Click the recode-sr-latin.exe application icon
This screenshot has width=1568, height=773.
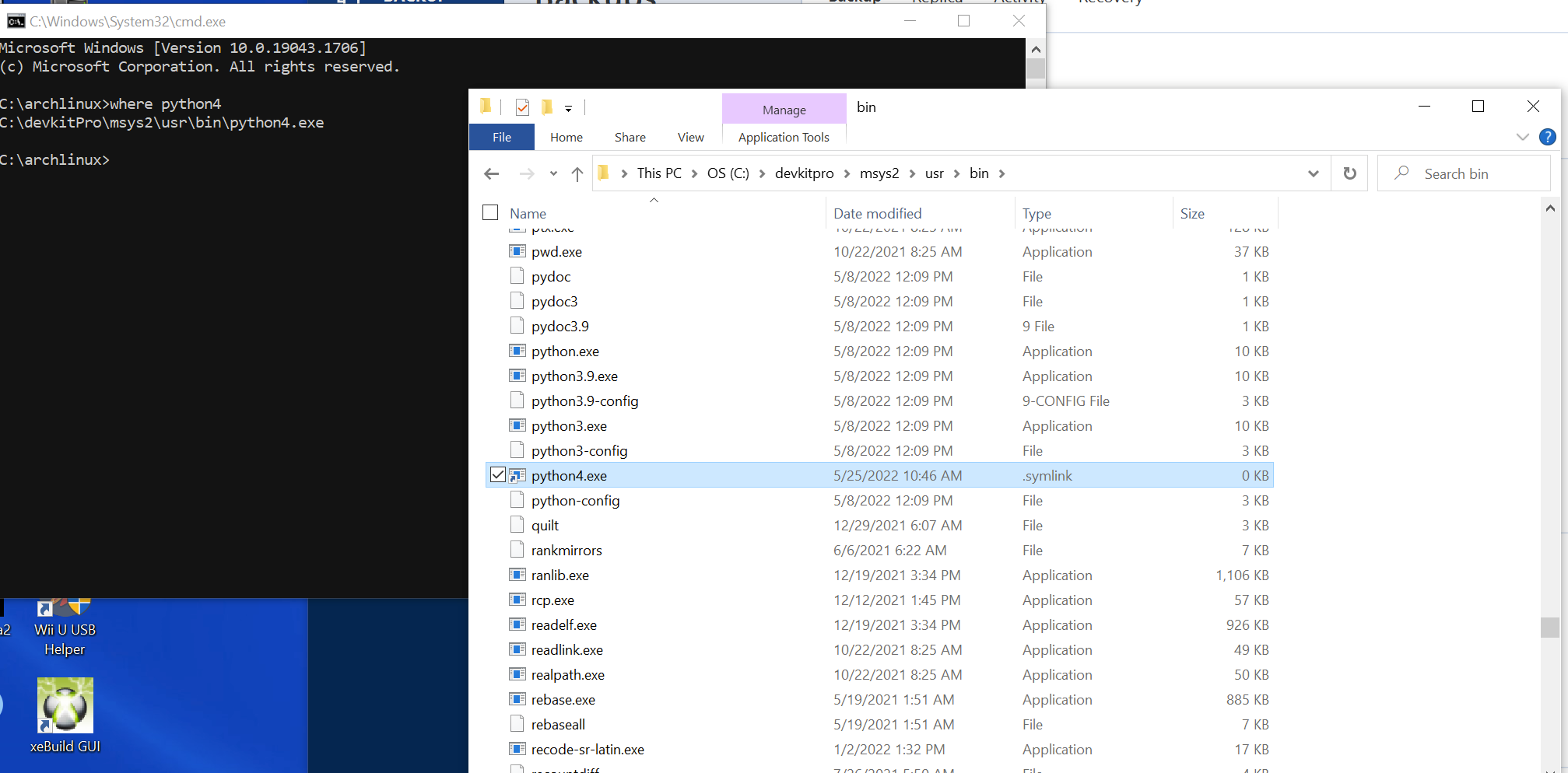point(517,749)
